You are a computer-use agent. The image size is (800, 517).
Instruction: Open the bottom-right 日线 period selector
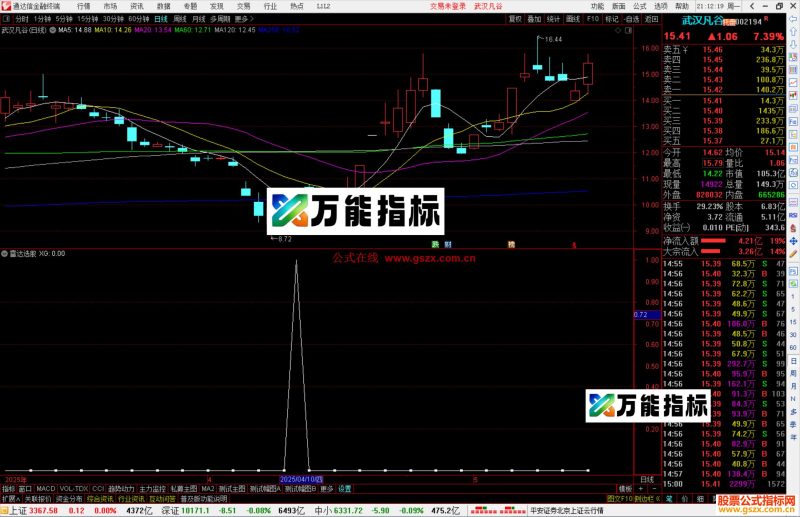click(647, 480)
